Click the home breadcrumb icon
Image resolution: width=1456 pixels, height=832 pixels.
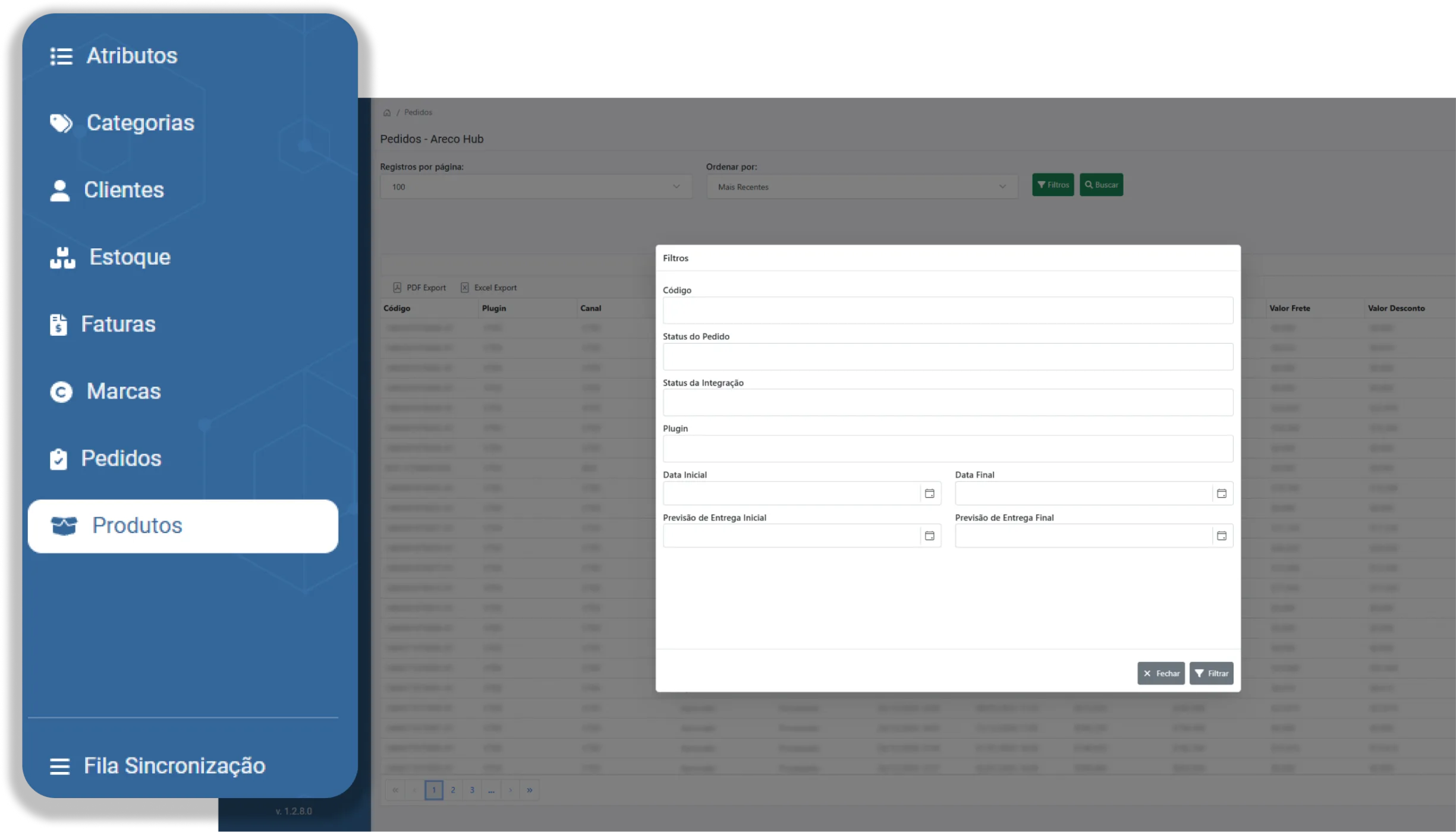click(x=387, y=113)
